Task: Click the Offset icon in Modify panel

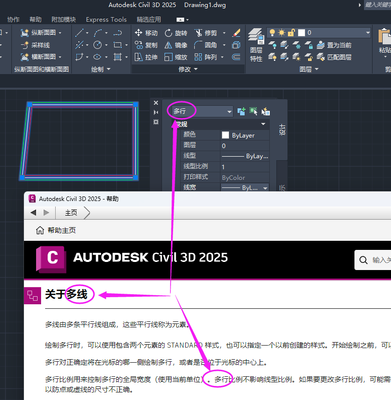Action: 236,57
